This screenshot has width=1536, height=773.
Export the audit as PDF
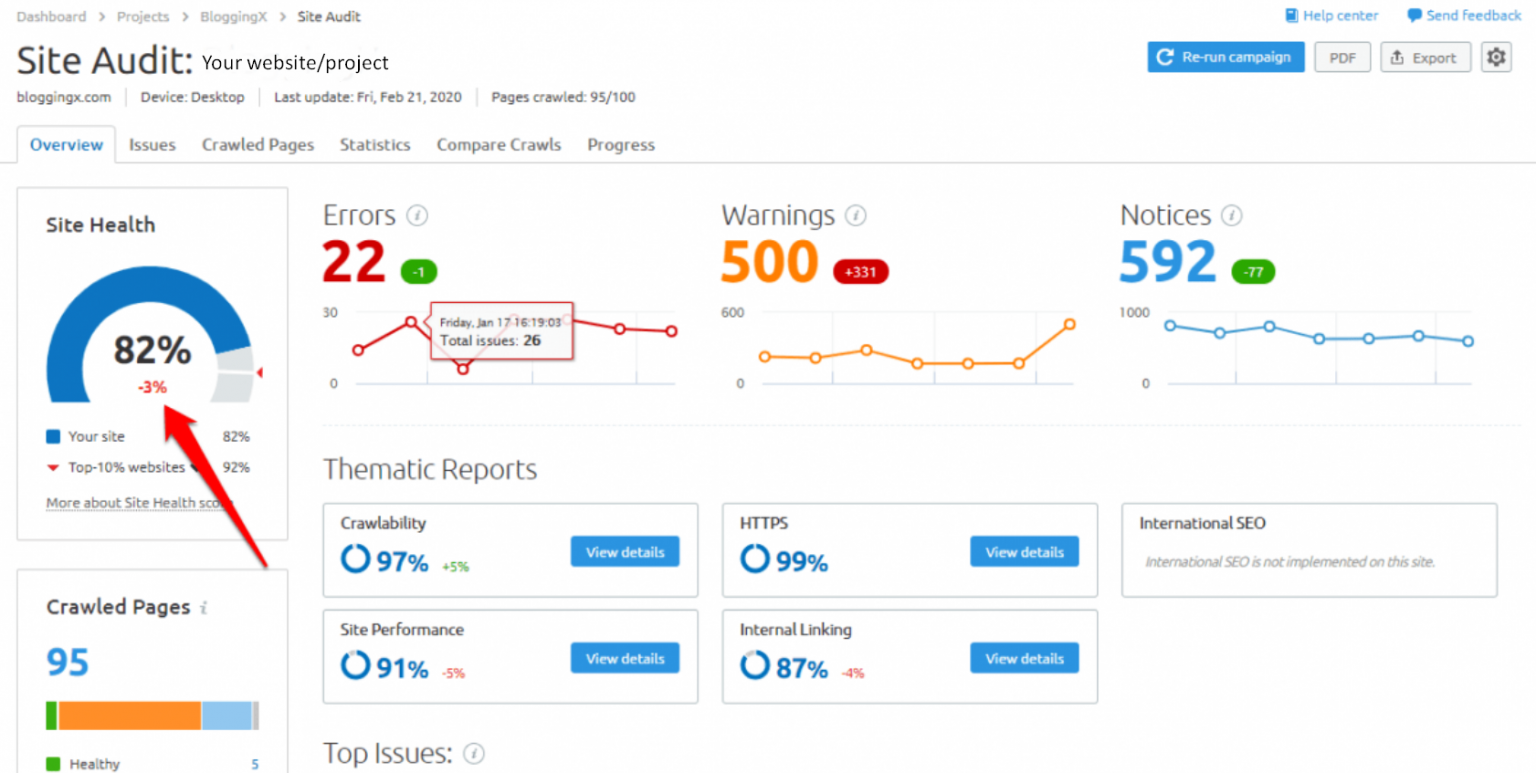click(1342, 57)
